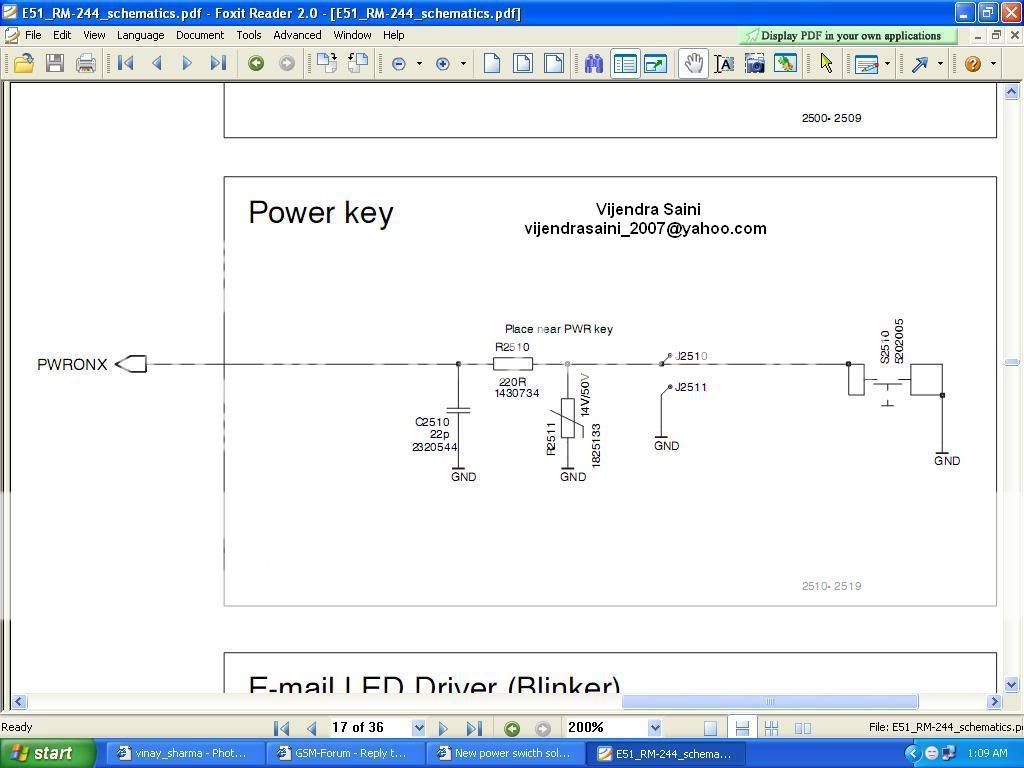Select the Snapshot camera tool

click(754, 64)
